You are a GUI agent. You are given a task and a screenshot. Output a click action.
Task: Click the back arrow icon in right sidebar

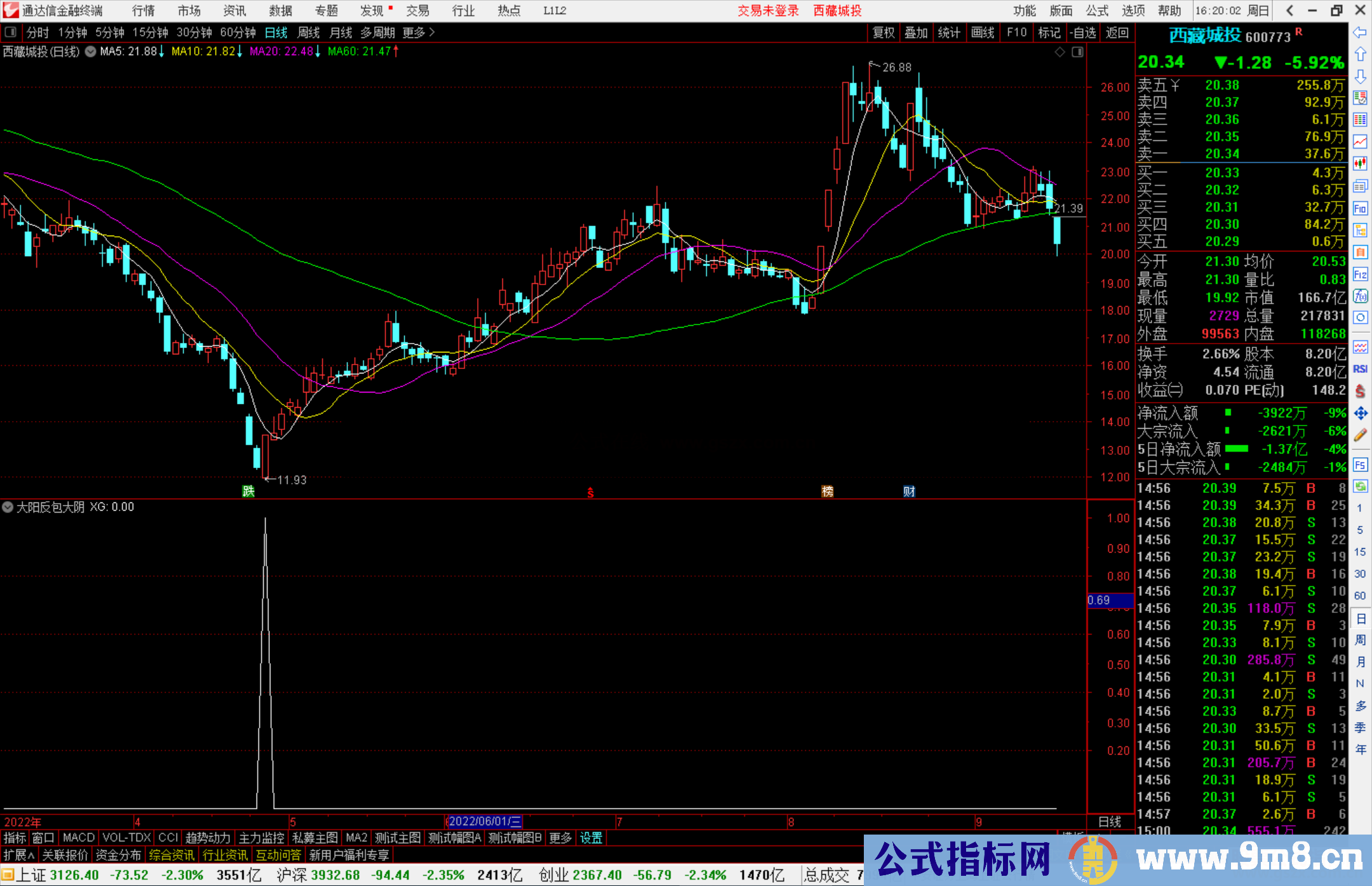tap(1360, 32)
